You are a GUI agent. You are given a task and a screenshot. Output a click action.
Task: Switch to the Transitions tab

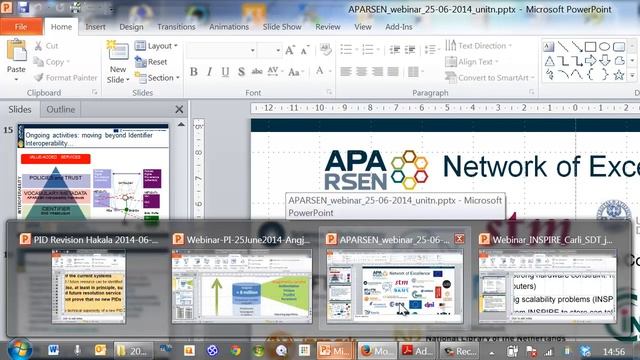[x=176, y=27]
